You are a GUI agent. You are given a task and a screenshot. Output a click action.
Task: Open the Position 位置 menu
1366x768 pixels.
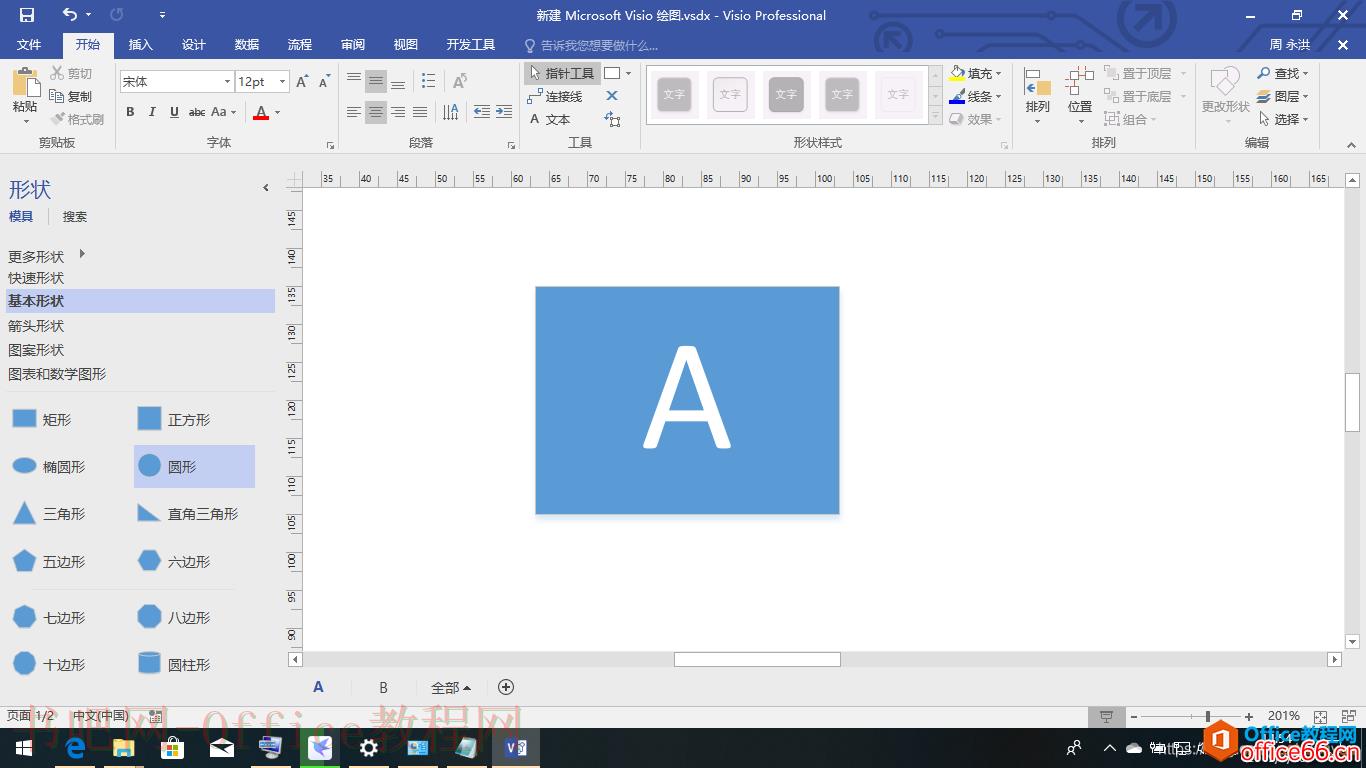pyautogui.click(x=1080, y=96)
